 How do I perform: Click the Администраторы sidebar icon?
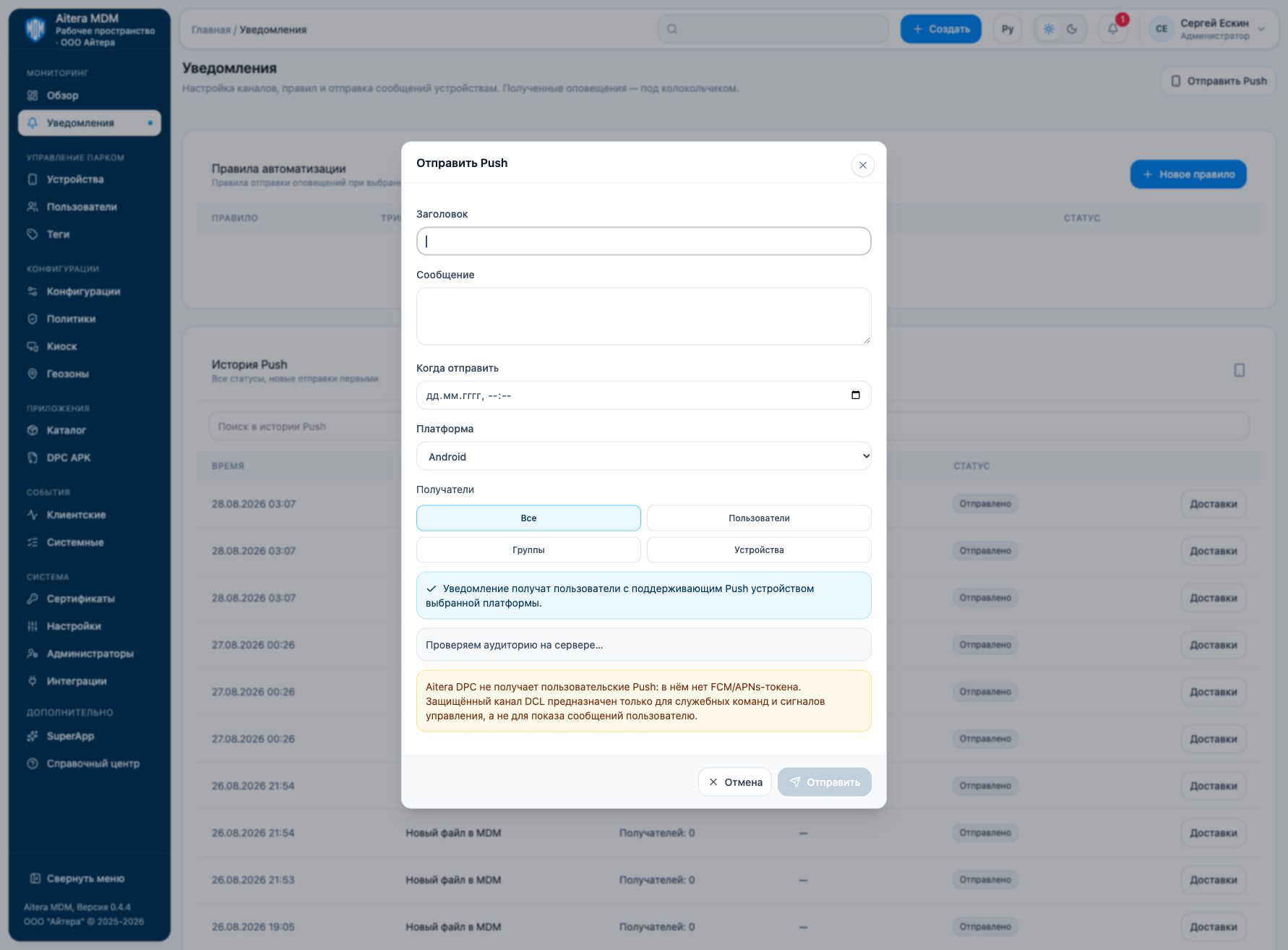pyautogui.click(x=33, y=654)
